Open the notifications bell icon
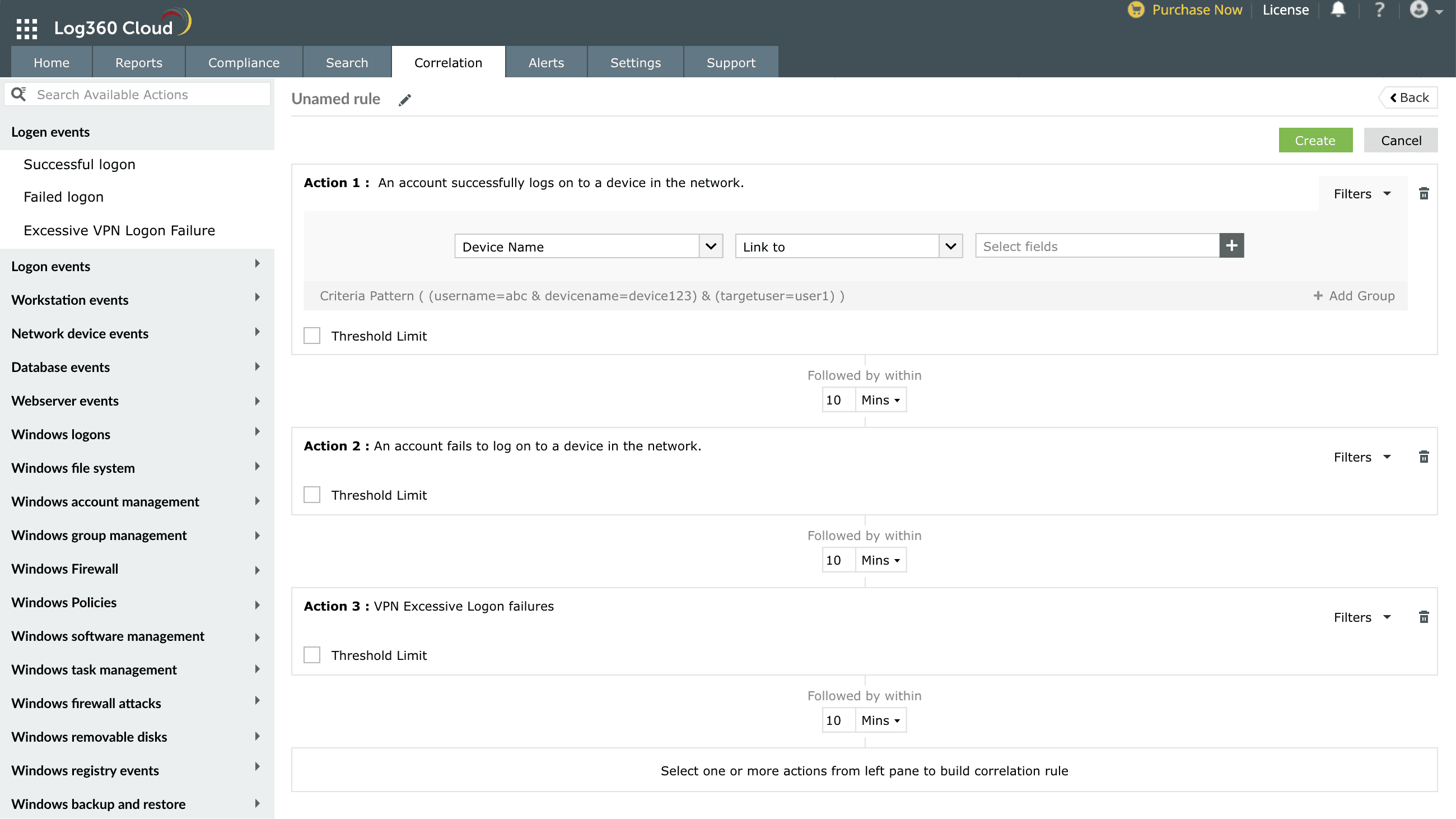This screenshot has height=819, width=1456. coord(1338,10)
